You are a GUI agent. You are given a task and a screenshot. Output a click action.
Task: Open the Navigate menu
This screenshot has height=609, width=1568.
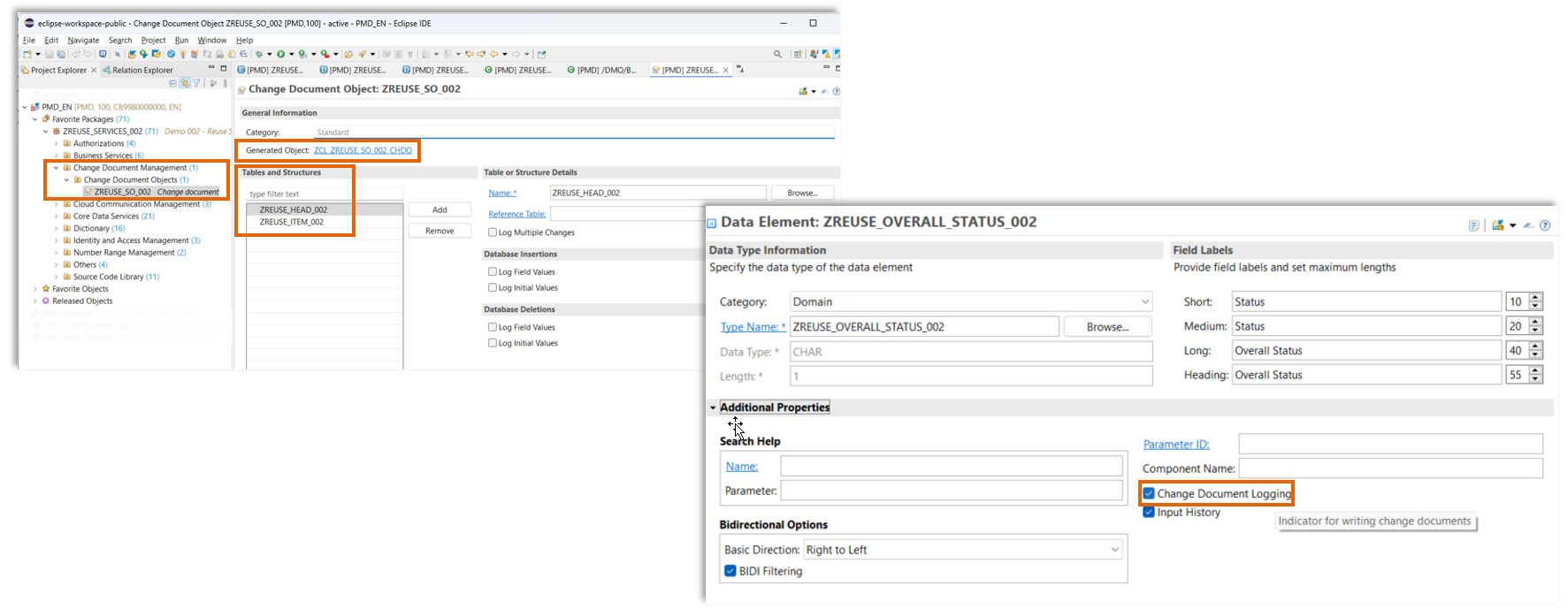coord(83,40)
